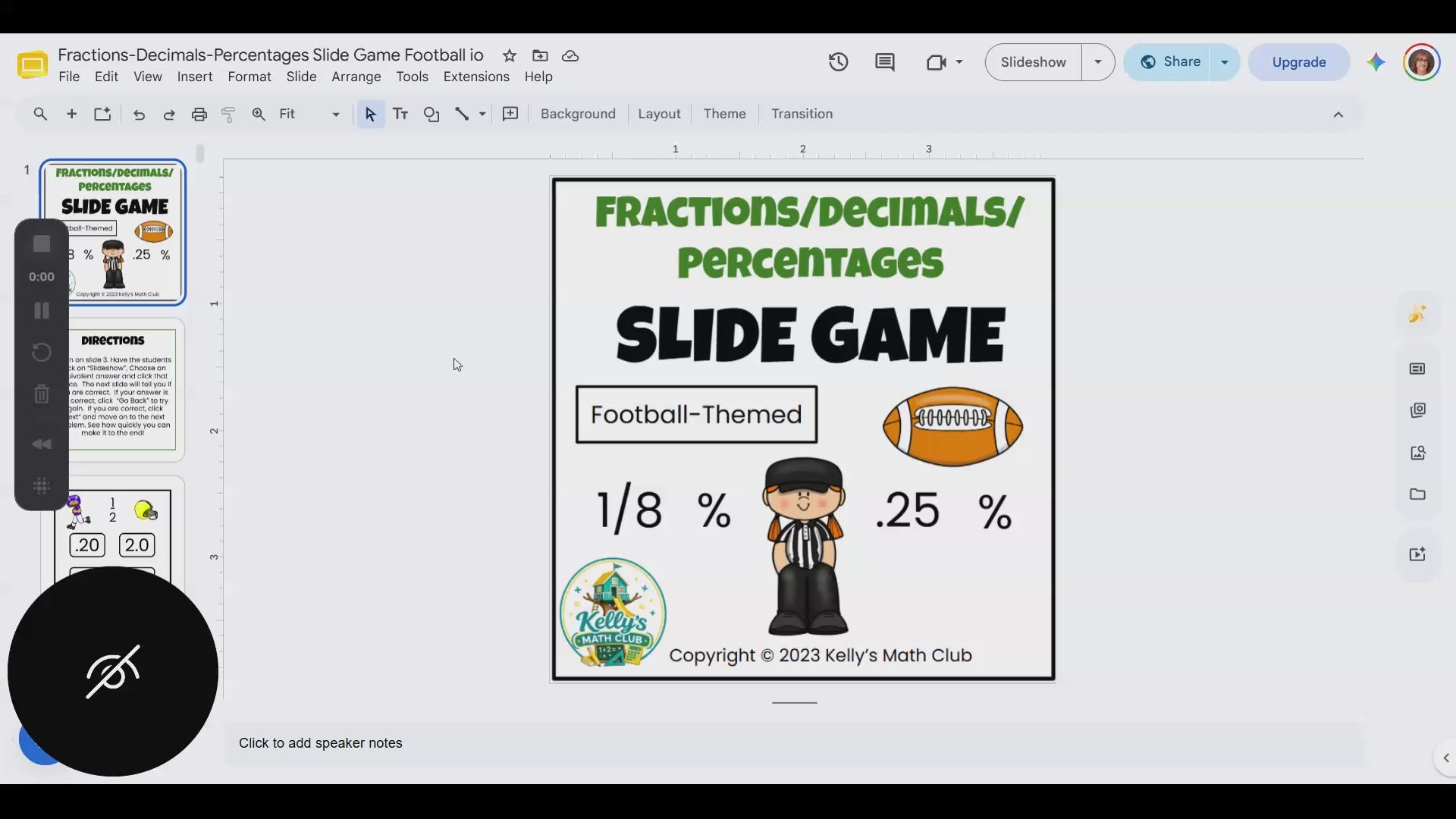Search the menus magnifier icon
Image resolution: width=1456 pixels, height=819 pixels.
pyautogui.click(x=40, y=114)
